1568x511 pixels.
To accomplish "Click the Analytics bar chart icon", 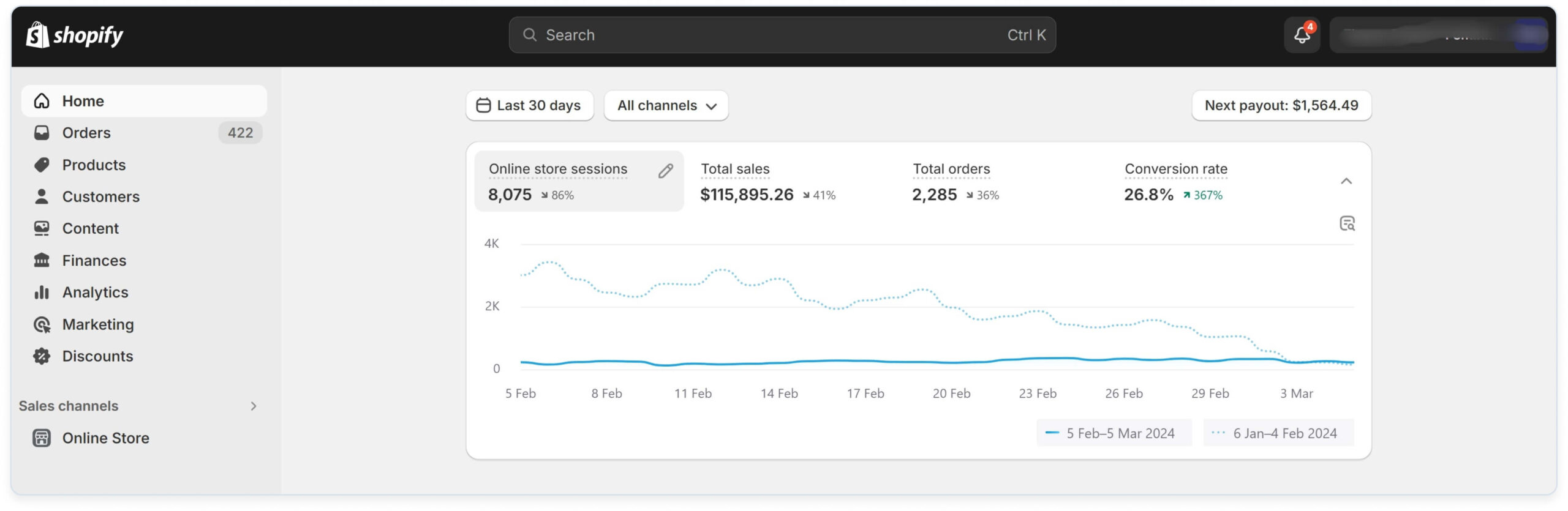I will (42, 293).
